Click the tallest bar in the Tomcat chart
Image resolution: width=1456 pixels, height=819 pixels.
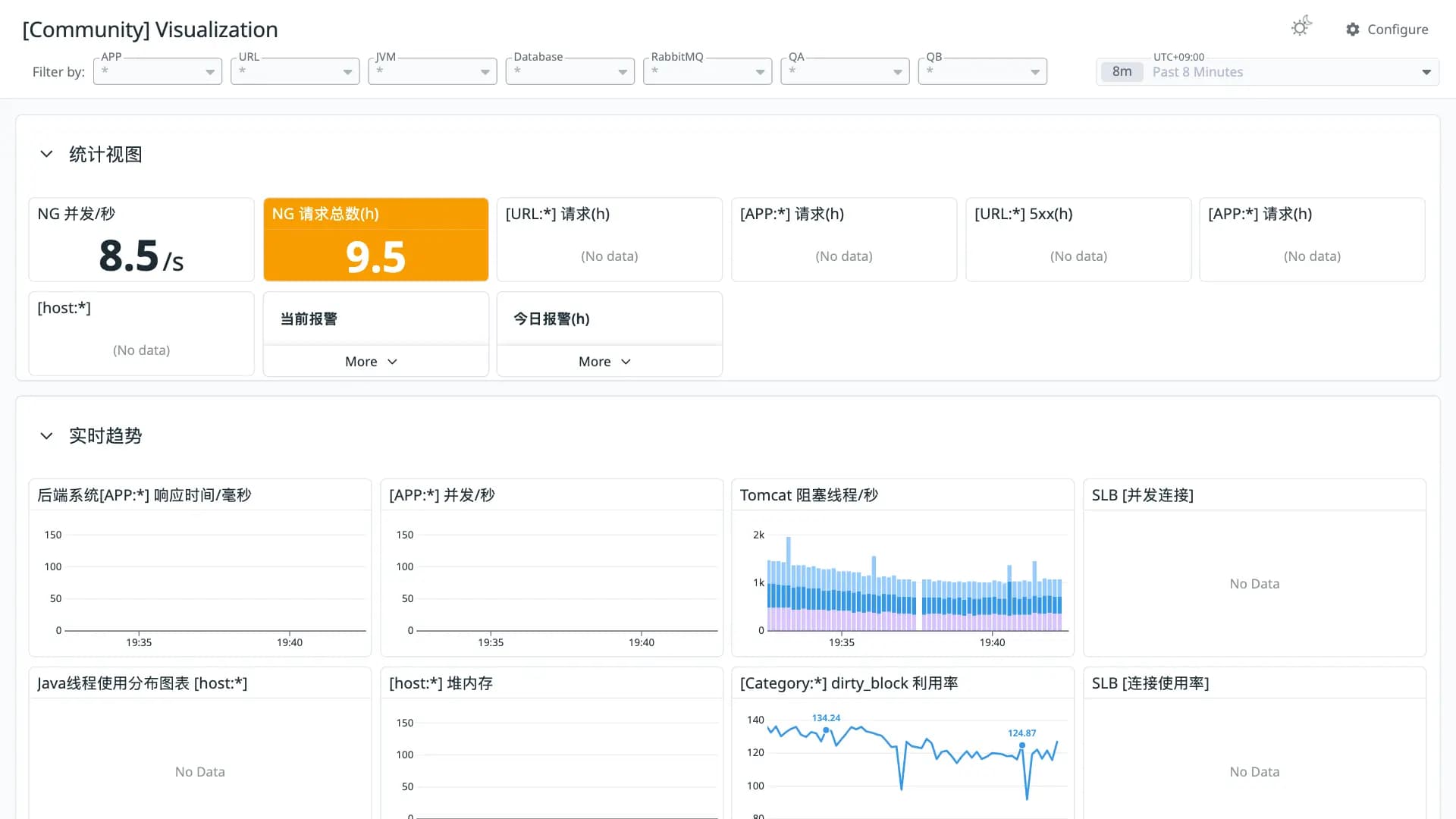(789, 584)
